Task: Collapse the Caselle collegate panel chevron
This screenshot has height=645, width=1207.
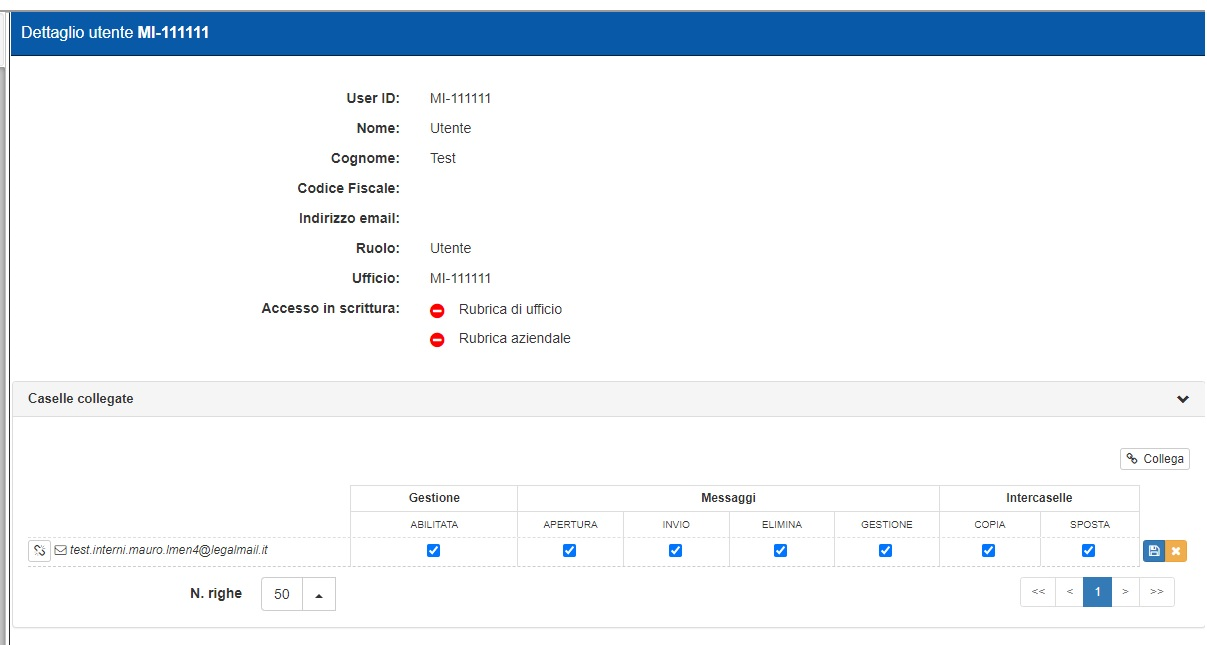Action: 1183,399
